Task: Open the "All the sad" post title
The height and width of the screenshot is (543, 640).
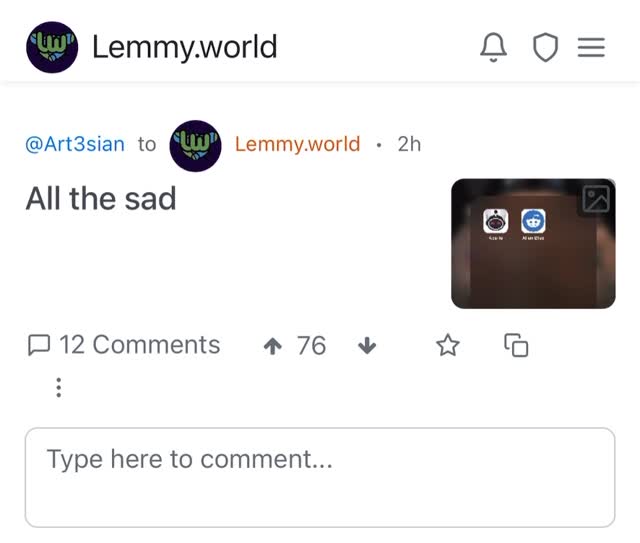Action: tap(101, 198)
